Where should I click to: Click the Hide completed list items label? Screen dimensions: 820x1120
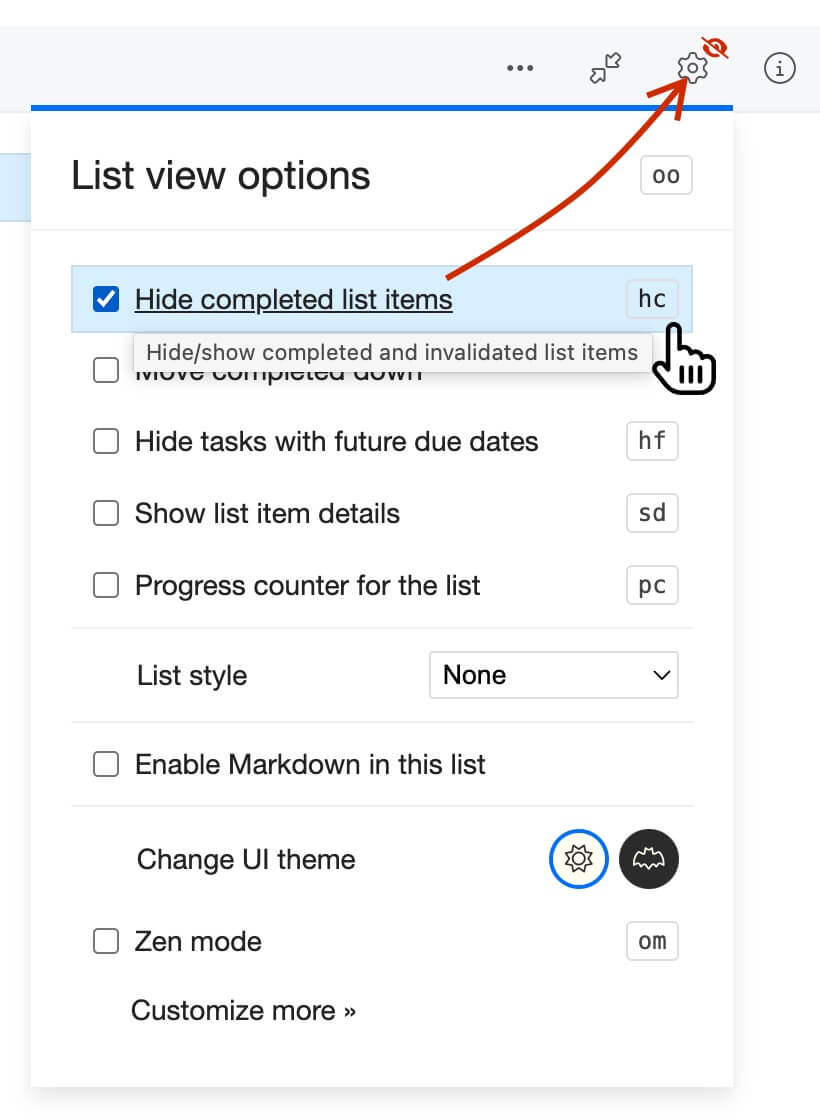click(293, 299)
